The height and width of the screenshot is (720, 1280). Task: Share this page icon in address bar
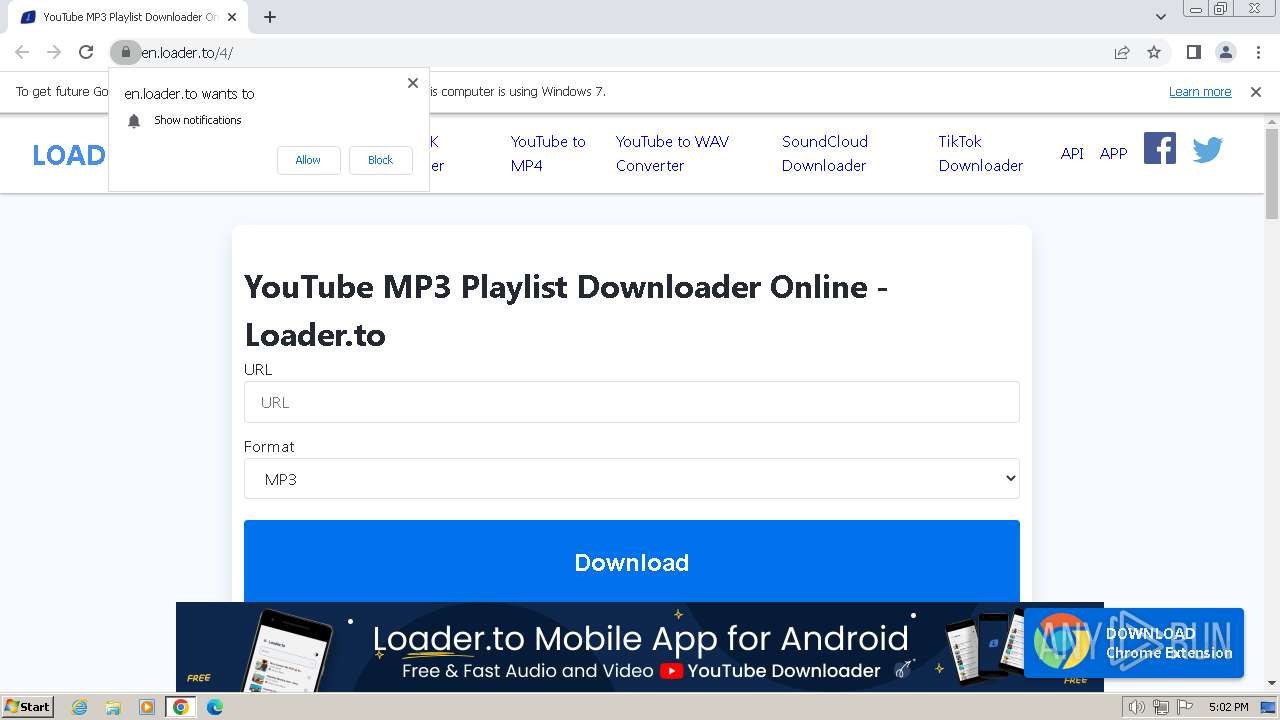[1122, 52]
